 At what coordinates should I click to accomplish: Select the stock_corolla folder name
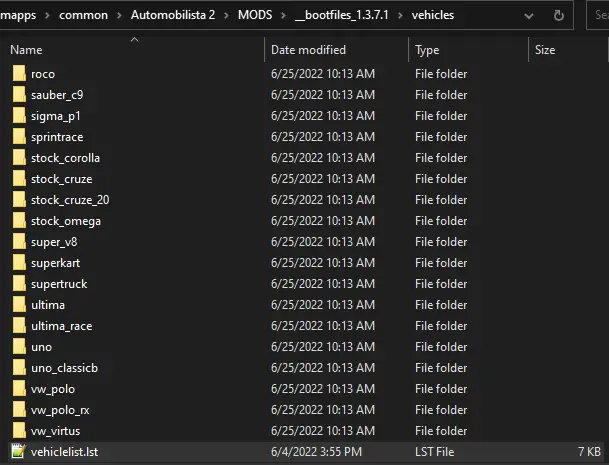pyautogui.click(x=65, y=158)
